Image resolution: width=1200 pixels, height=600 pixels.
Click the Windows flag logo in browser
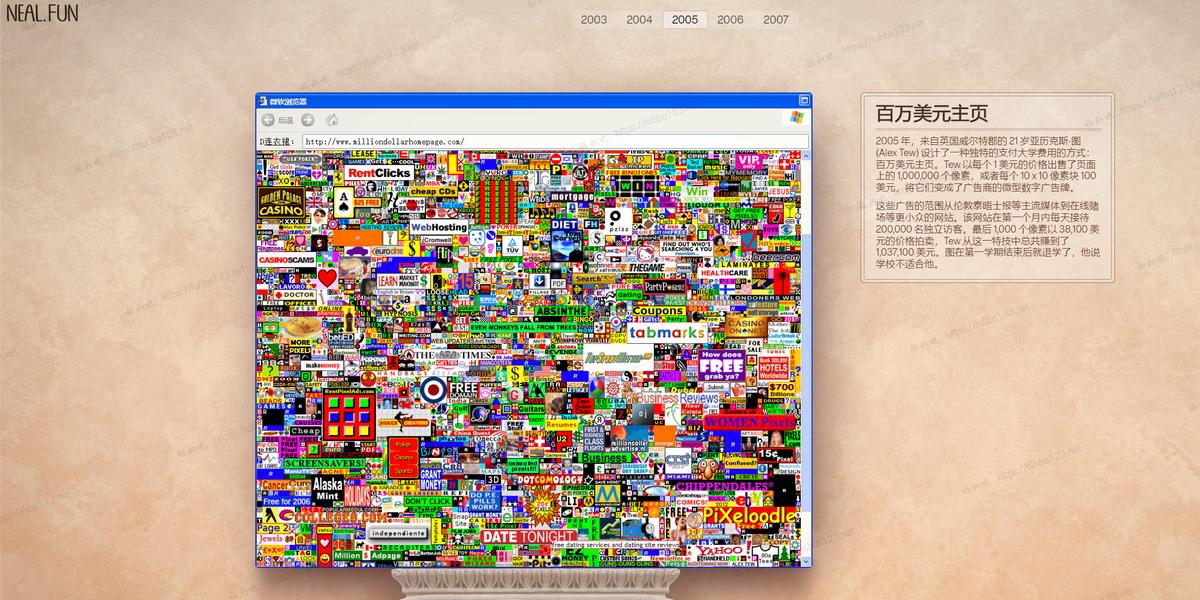(x=797, y=117)
